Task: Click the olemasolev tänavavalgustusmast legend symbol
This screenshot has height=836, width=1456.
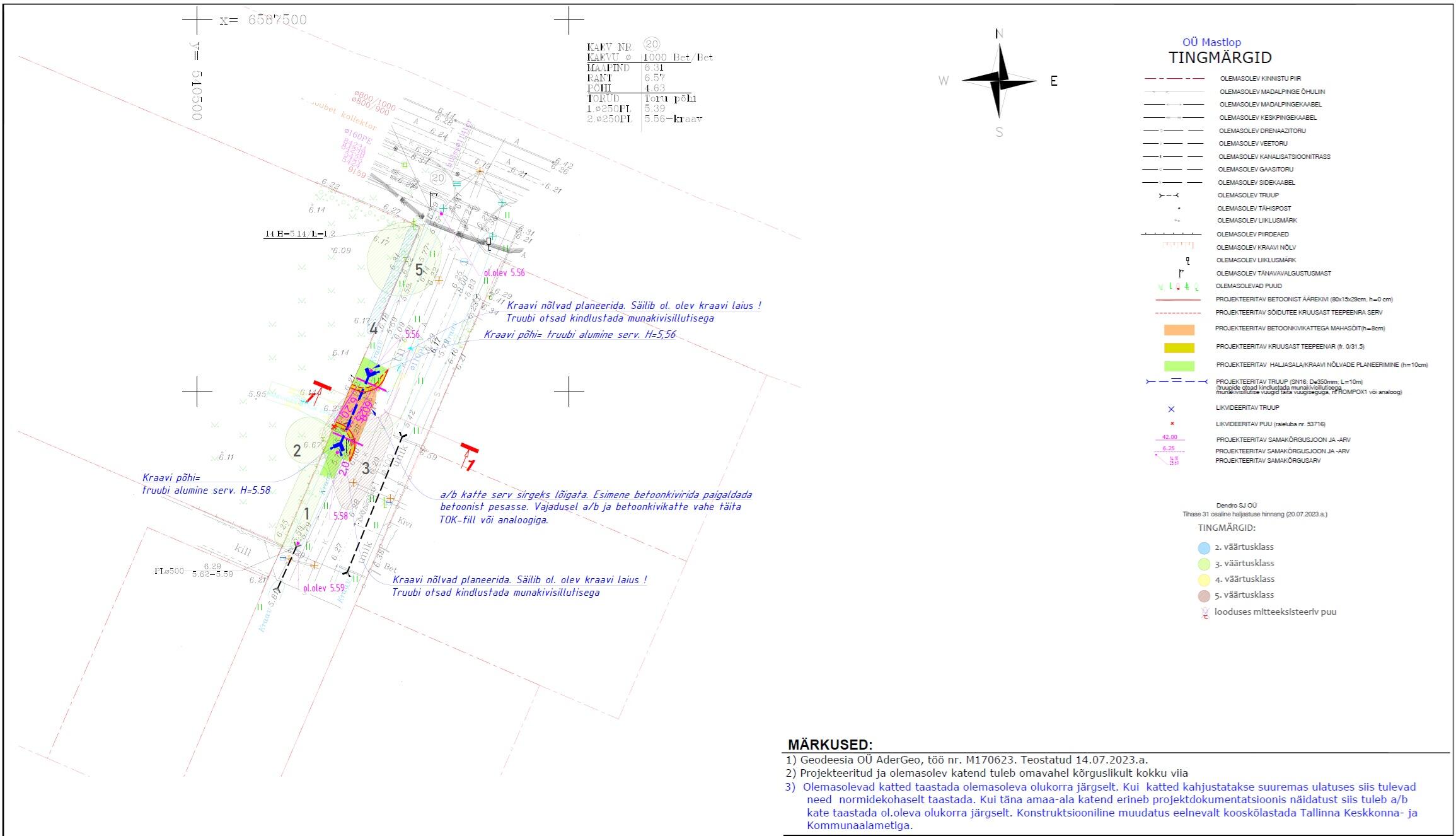Action: pyautogui.click(x=1181, y=274)
